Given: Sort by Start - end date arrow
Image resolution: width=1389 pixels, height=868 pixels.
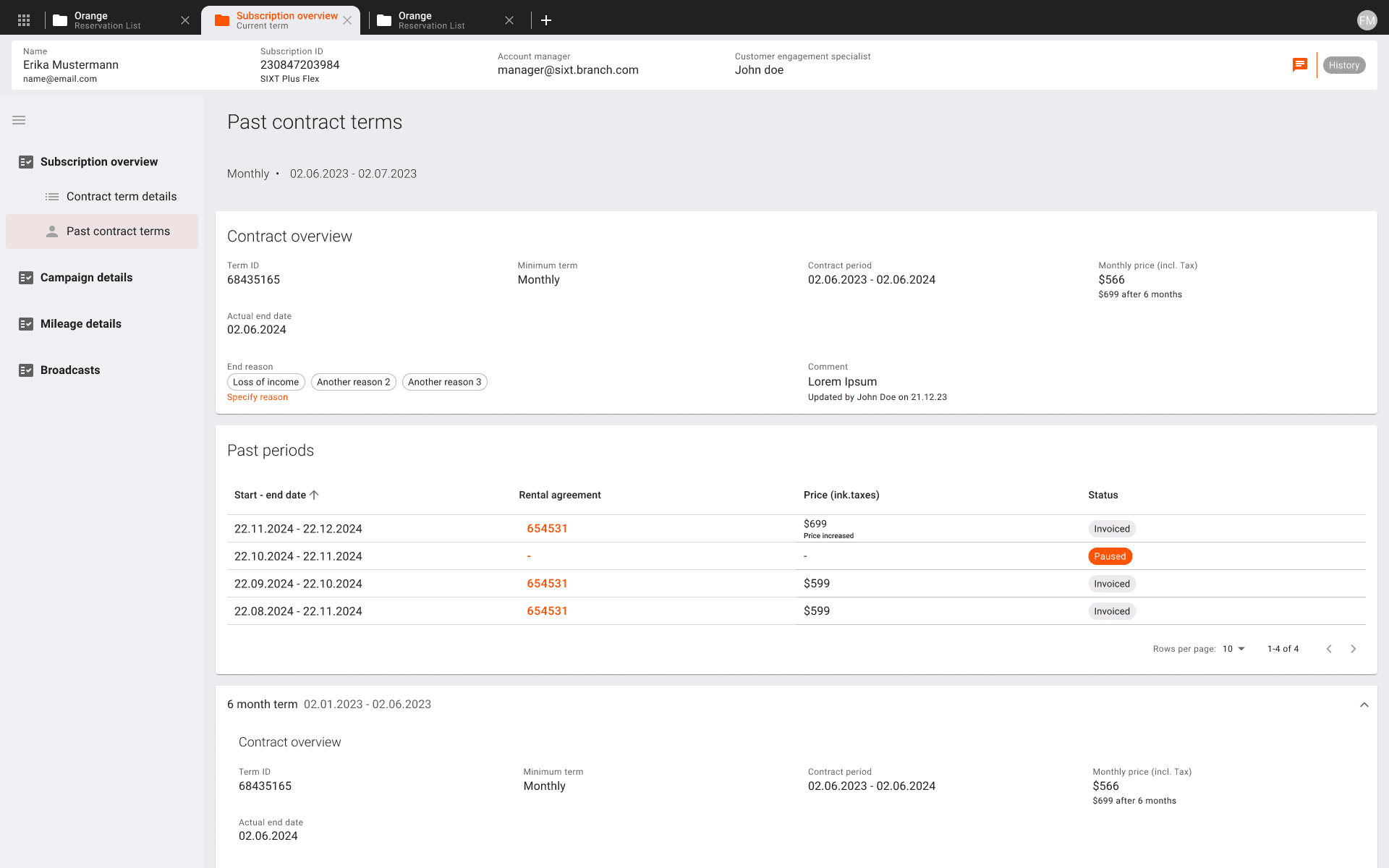Looking at the screenshot, I should pyautogui.click(x=314, y=495).
